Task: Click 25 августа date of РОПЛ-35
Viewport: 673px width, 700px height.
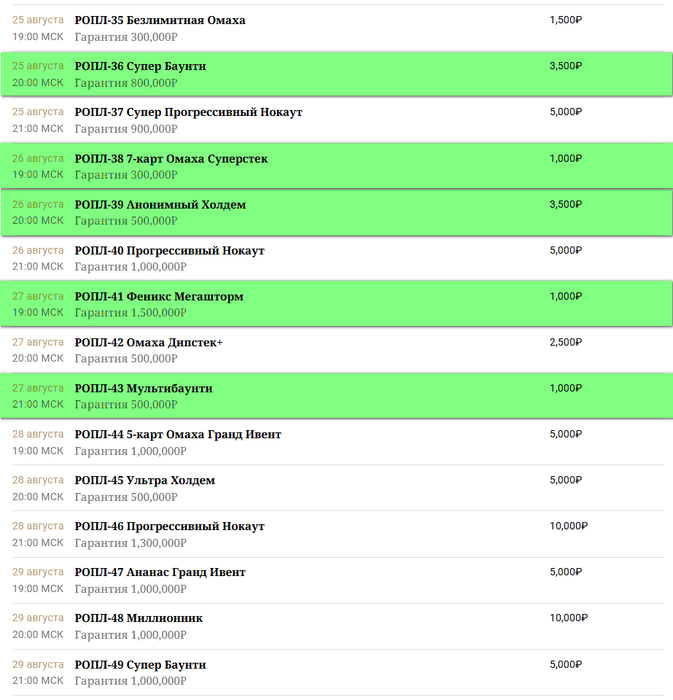Action: (x=38, y=20)
